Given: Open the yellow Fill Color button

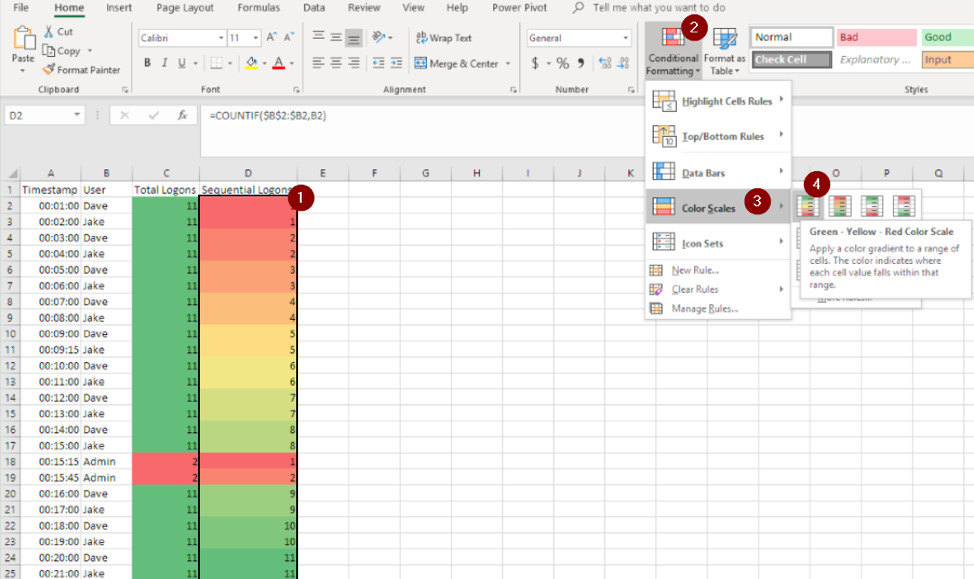Looking at the screenshot, I should coord(251,63).
